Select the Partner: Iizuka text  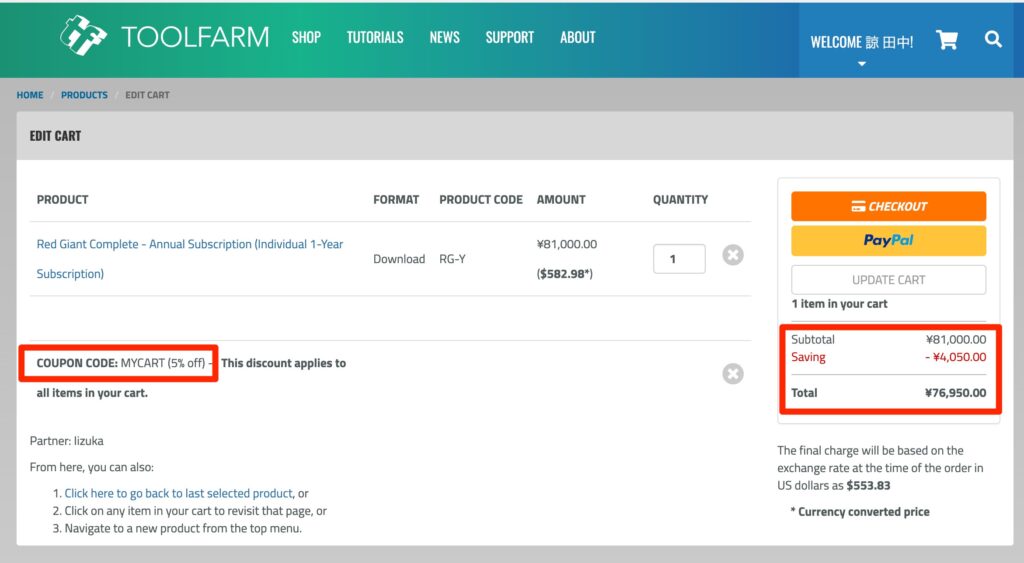67,441
